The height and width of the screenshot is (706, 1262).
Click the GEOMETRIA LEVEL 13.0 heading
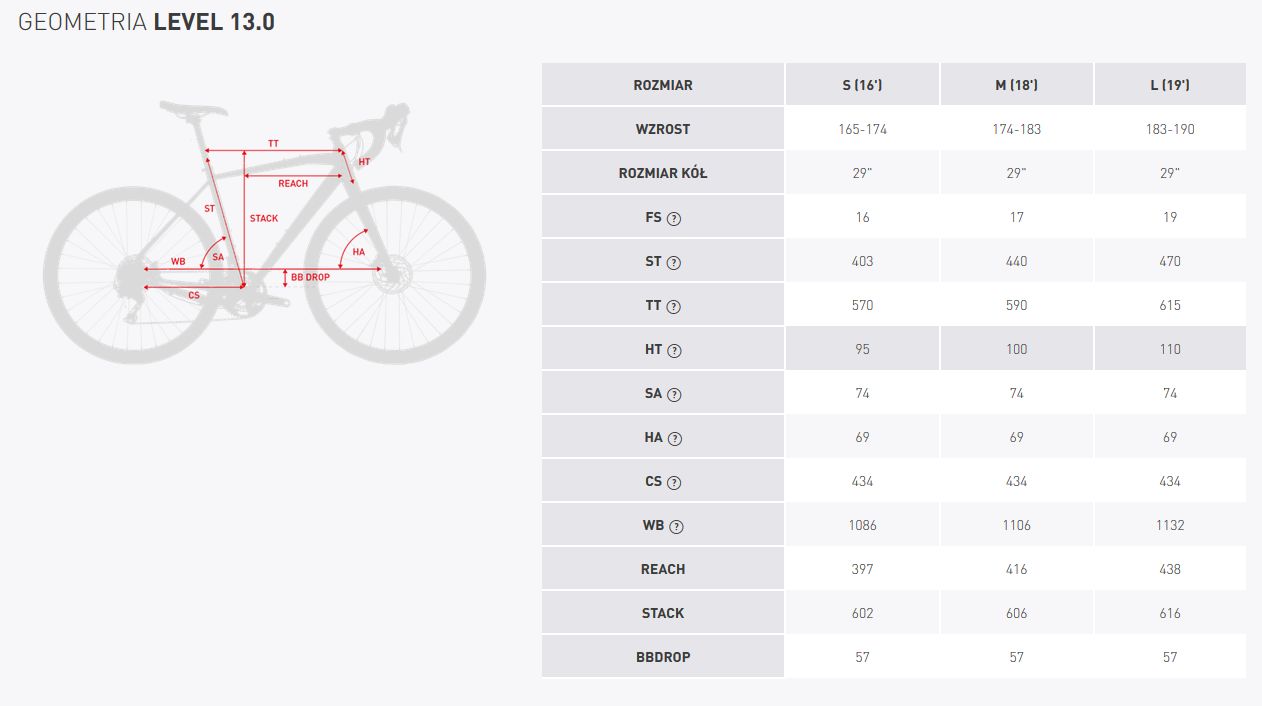click(x=146, y=22)
